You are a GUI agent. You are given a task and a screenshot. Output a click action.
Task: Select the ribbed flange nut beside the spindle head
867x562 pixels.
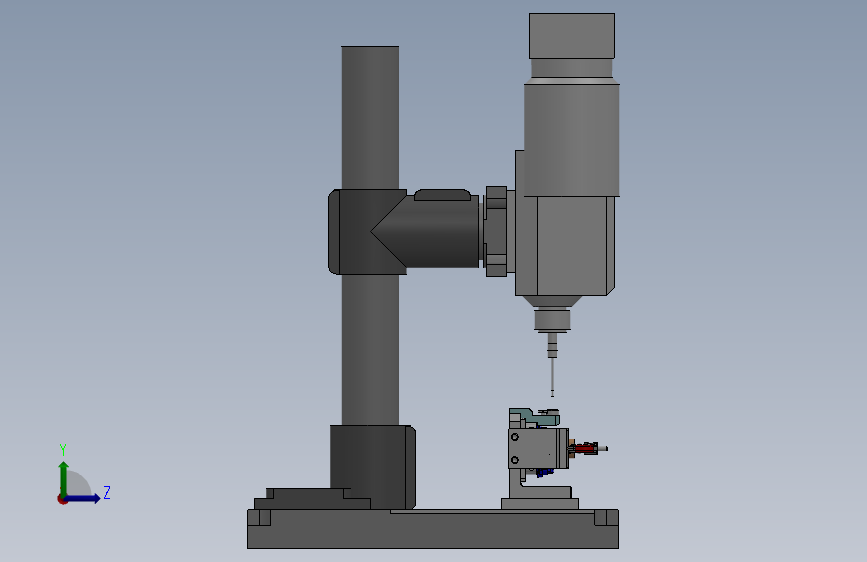(496, 231)
